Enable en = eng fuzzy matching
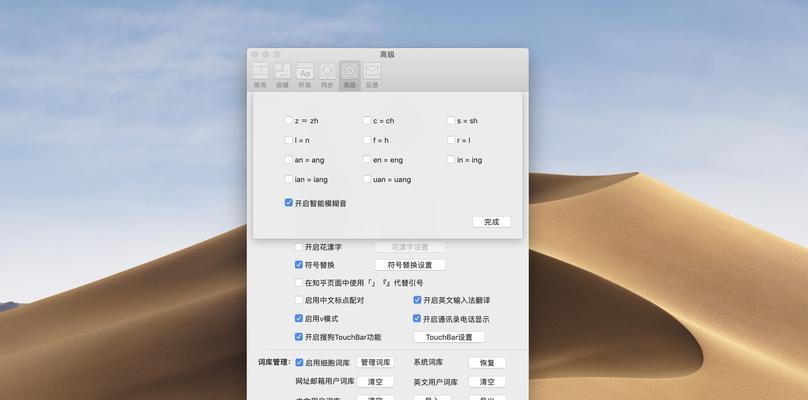Screen dimensions: 808x400 click(367, 159)
